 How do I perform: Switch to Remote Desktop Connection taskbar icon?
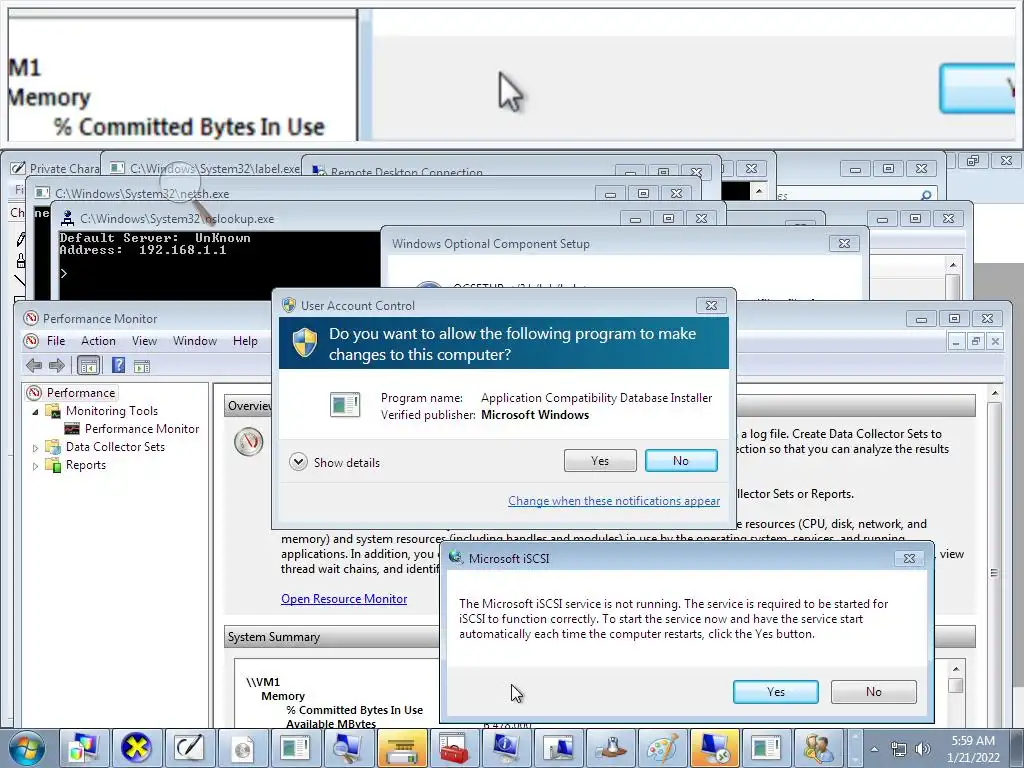click(x=714, y=748)
